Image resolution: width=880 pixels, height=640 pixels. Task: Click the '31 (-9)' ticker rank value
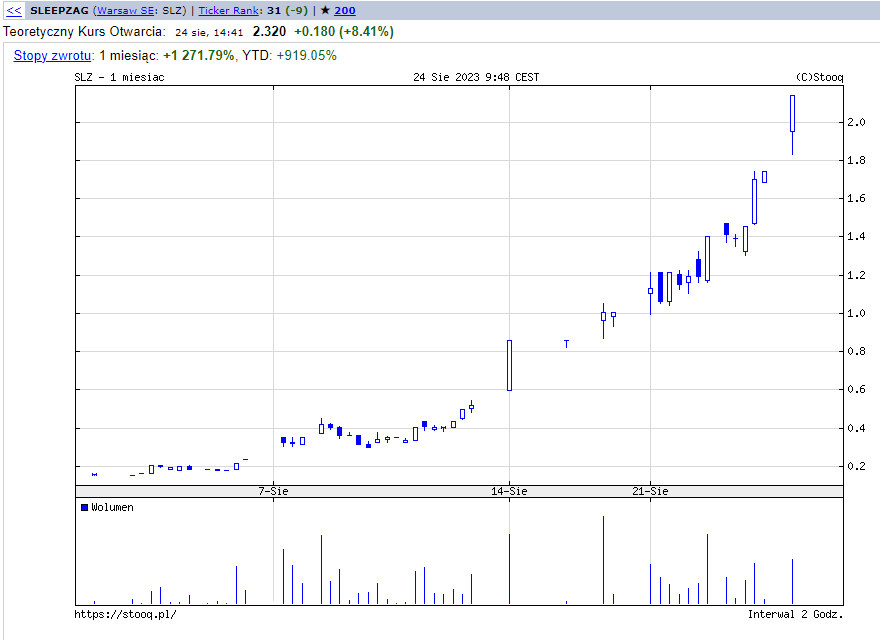(x=287, y=10)
